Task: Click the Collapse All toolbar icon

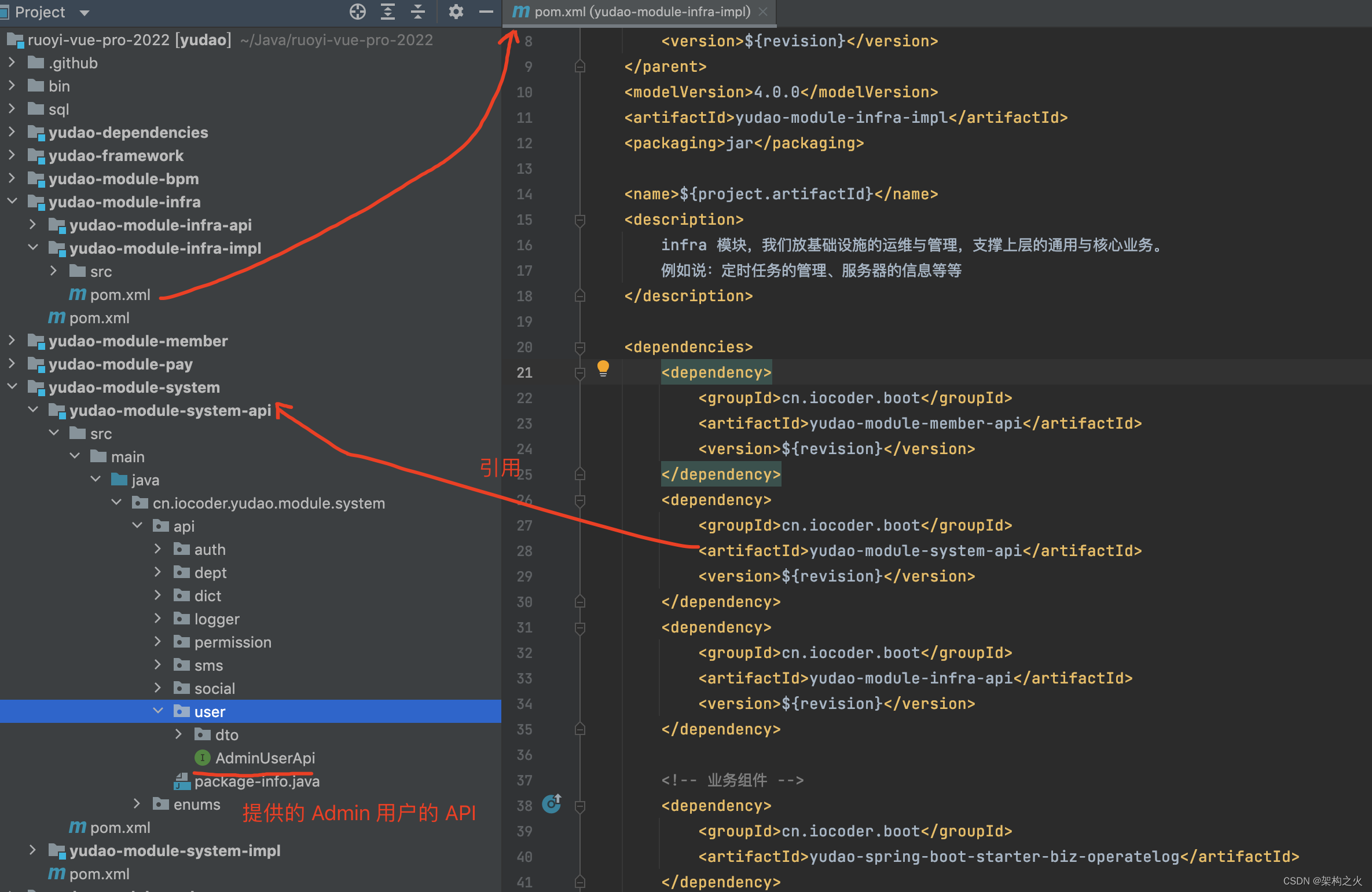Action: point(417,12)
